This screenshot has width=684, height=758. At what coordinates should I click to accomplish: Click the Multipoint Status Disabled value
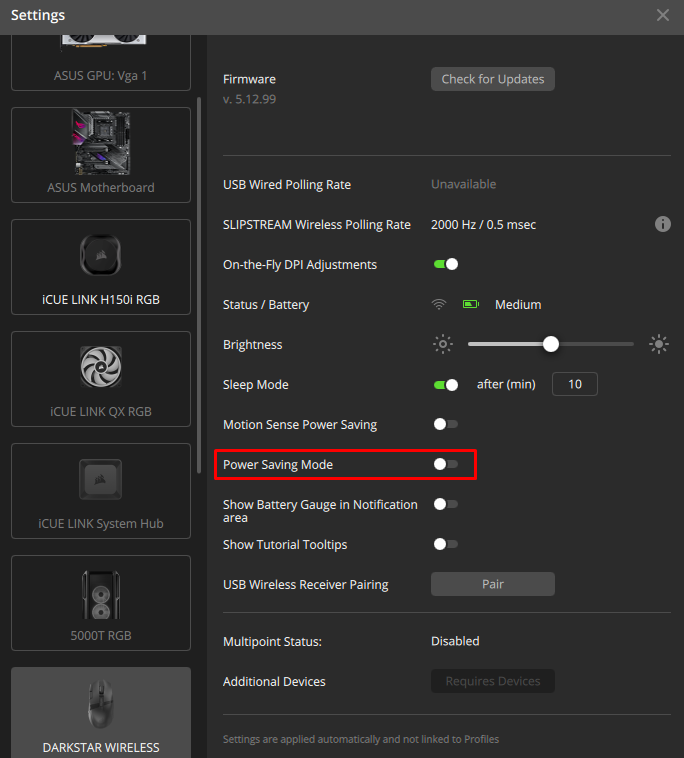click(455, 641)
